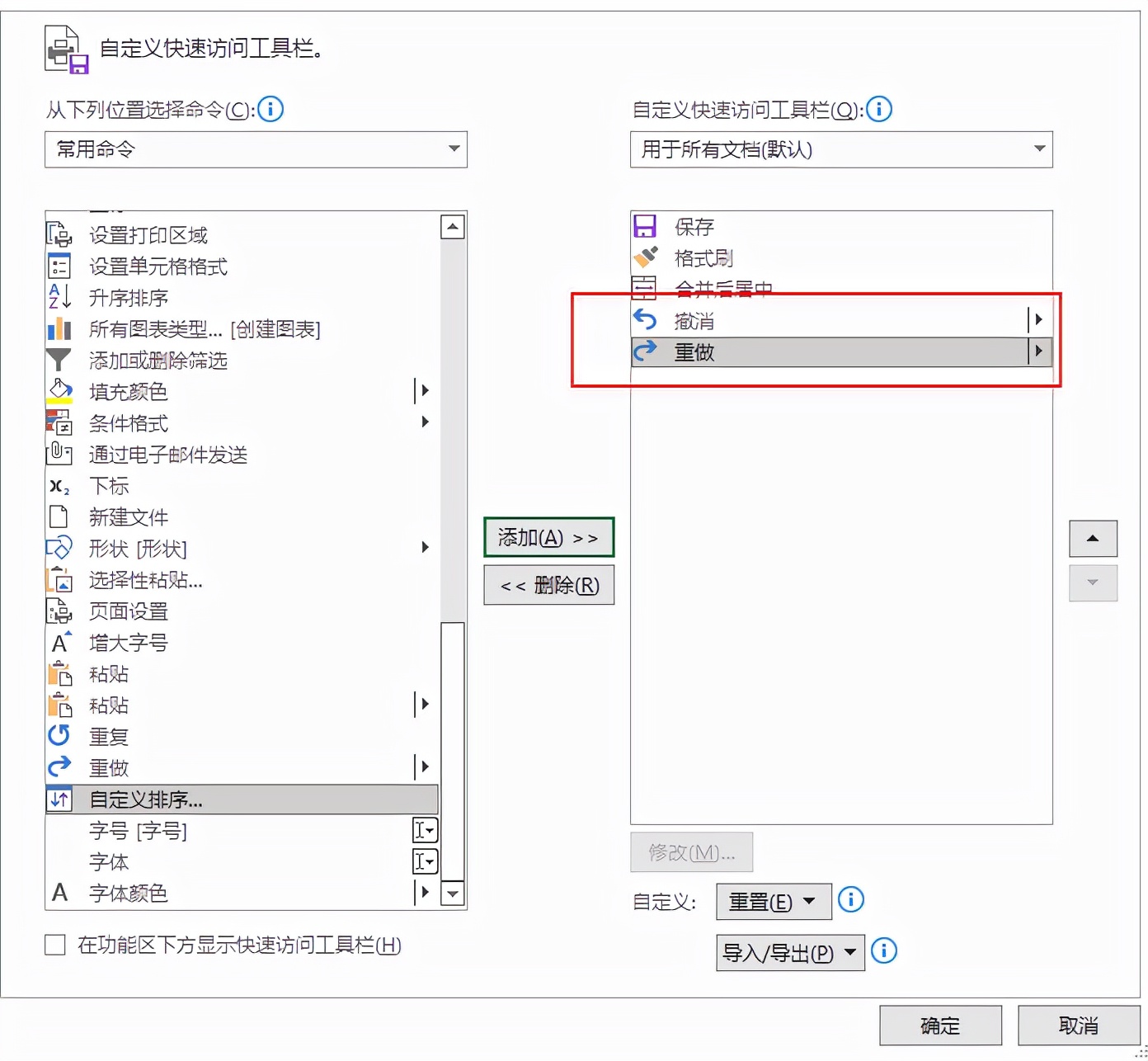Click the << 删除(R) button
This screenshot has height=1061, width=1148.
[x=548, y=585]
